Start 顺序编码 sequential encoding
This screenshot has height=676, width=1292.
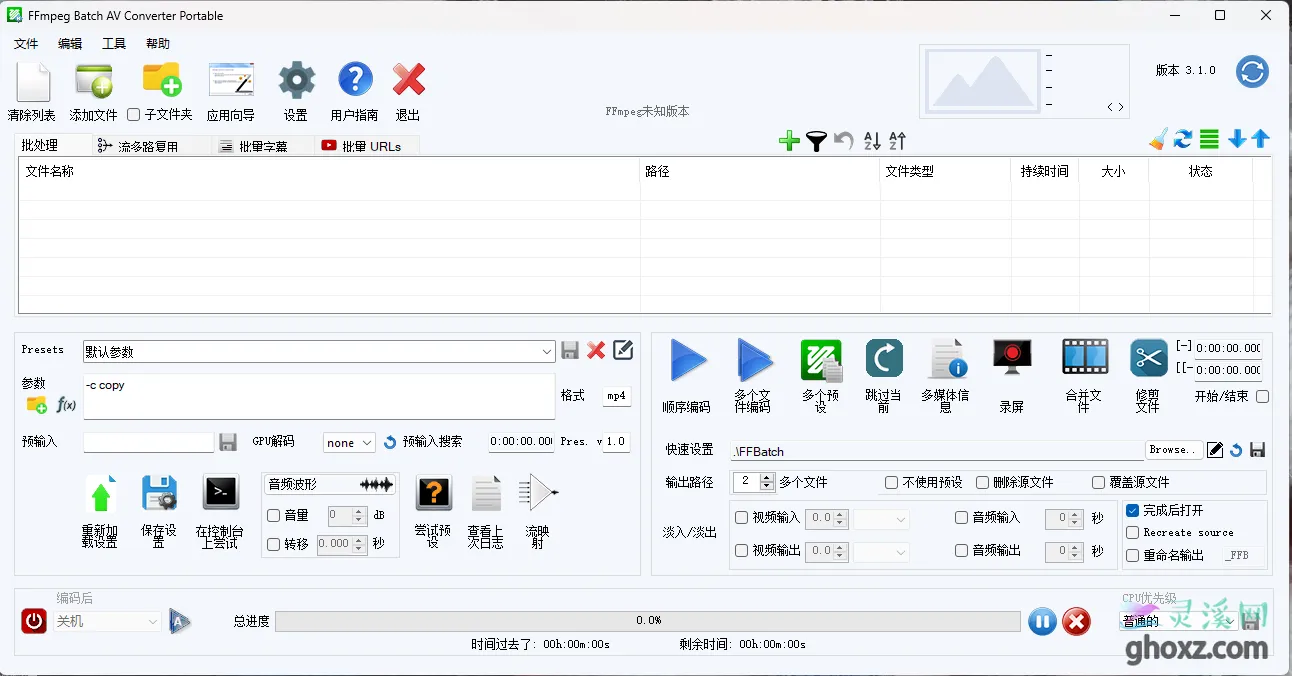point(688,360)
